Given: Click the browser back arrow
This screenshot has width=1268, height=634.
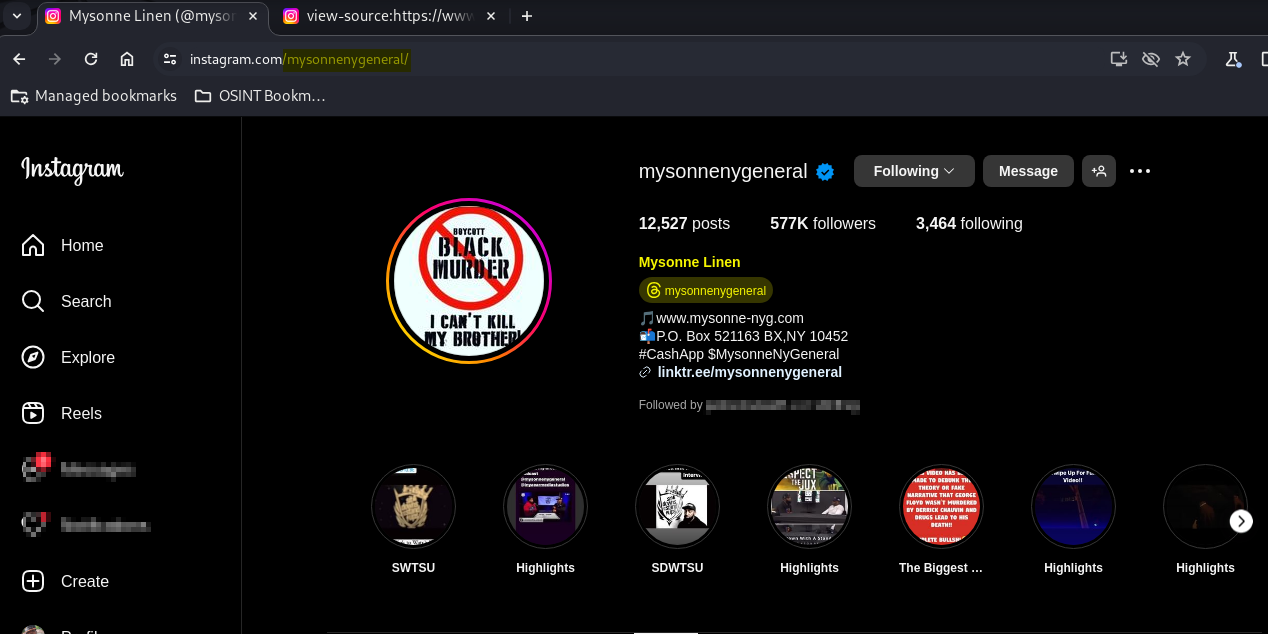Looking at the screenshot, I should coord(19,59).
